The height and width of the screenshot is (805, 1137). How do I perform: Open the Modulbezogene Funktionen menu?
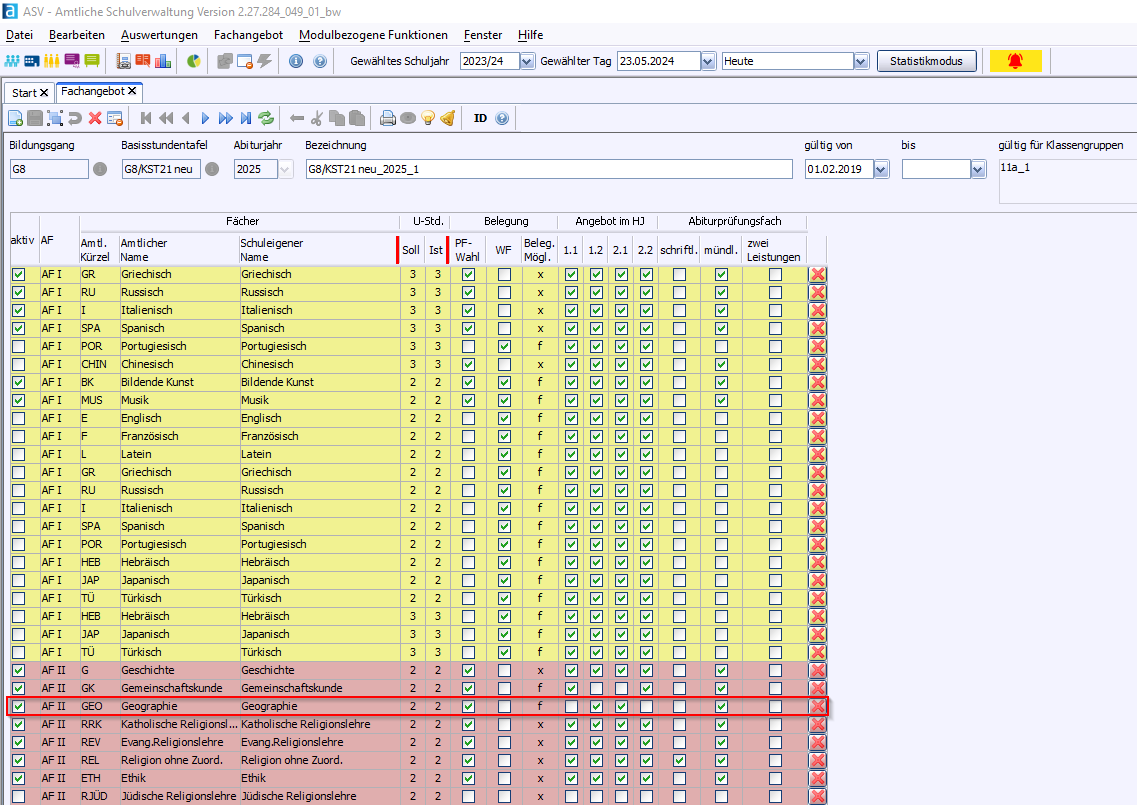(373, 35)
